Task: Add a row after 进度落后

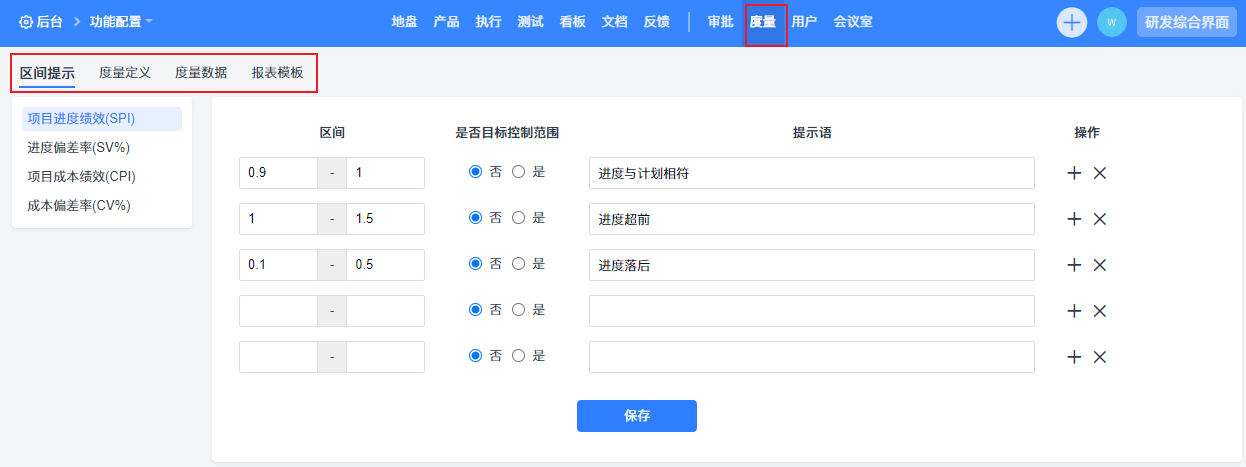Action: [1074, 265]
